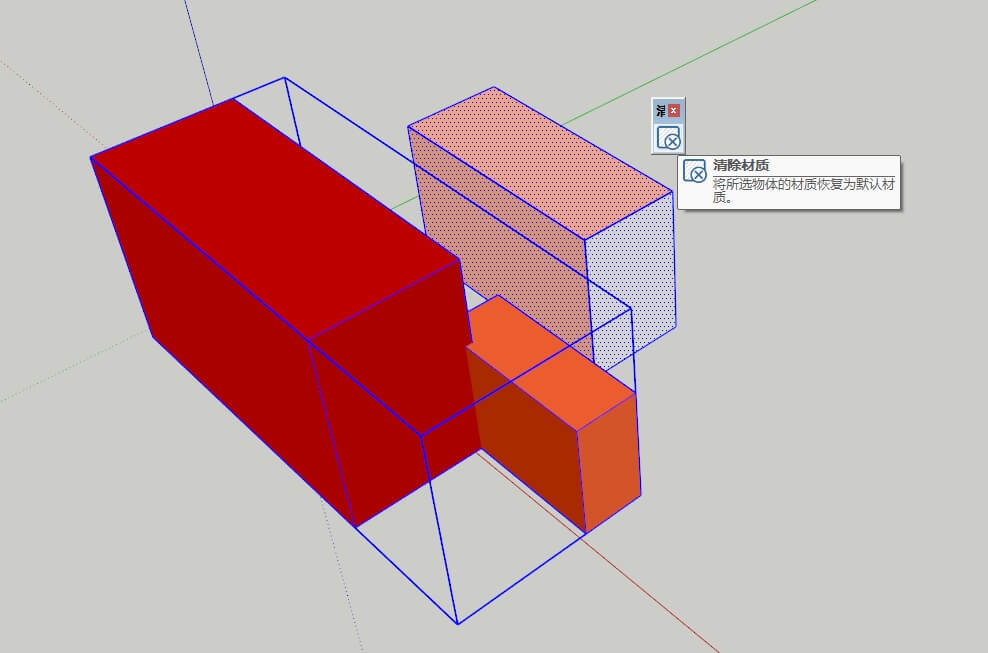Select the right end face of the orange box
Image resolution: width=988 pixels, height=653 pixels.
point(611,460)
